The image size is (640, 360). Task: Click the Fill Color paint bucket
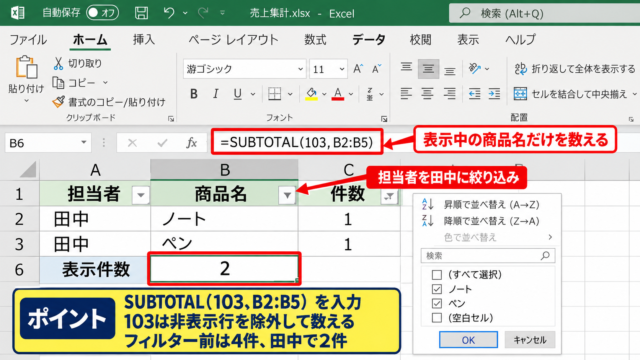click(312, 94)
